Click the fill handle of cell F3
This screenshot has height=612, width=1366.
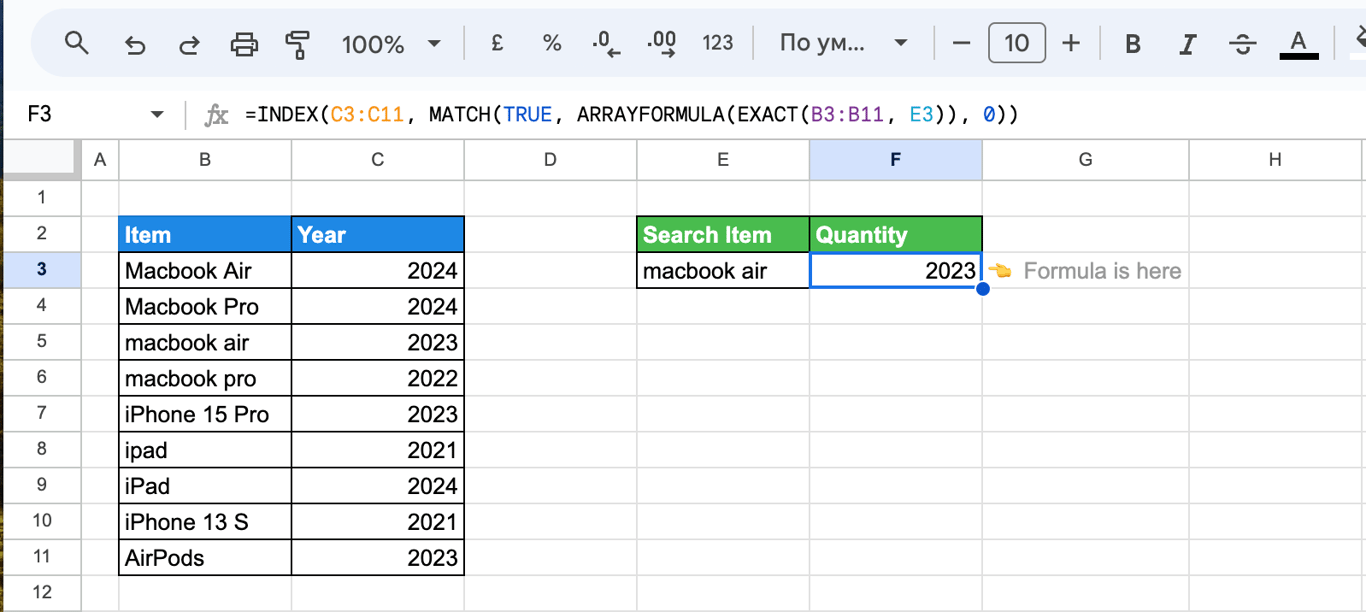point(982,289)
